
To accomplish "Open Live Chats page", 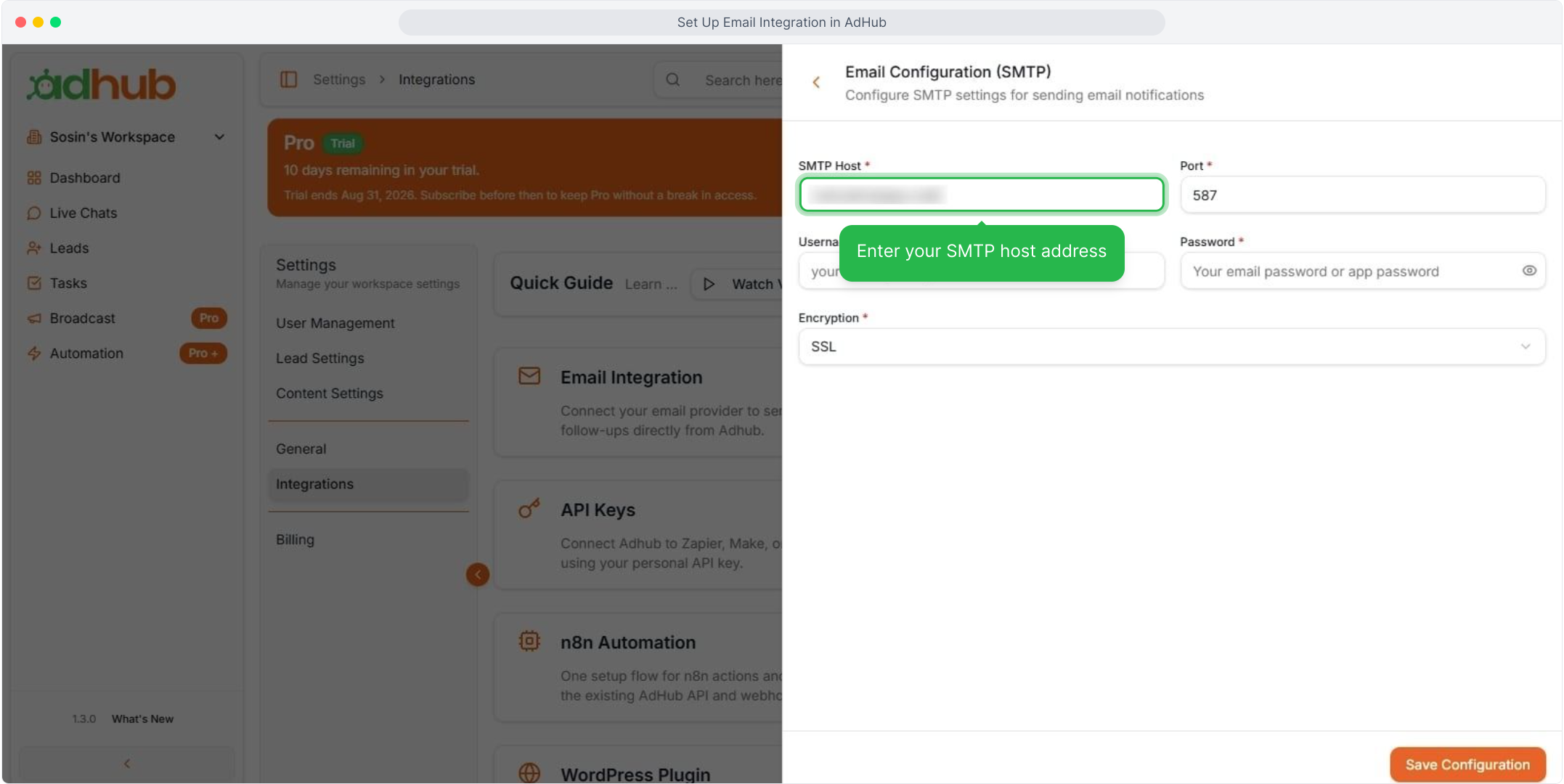I will point(84,213).
